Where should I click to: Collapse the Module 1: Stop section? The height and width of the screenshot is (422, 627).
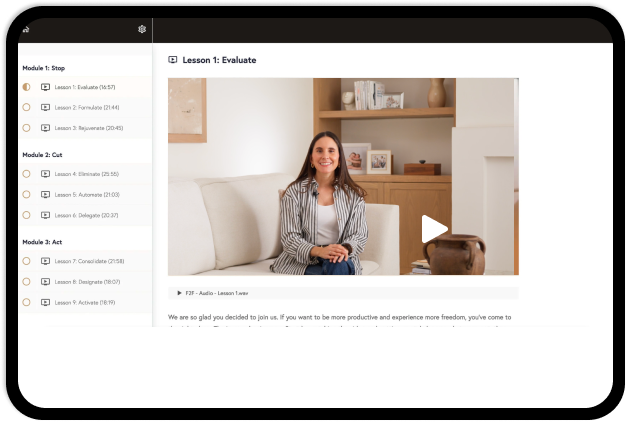[44, 68]
